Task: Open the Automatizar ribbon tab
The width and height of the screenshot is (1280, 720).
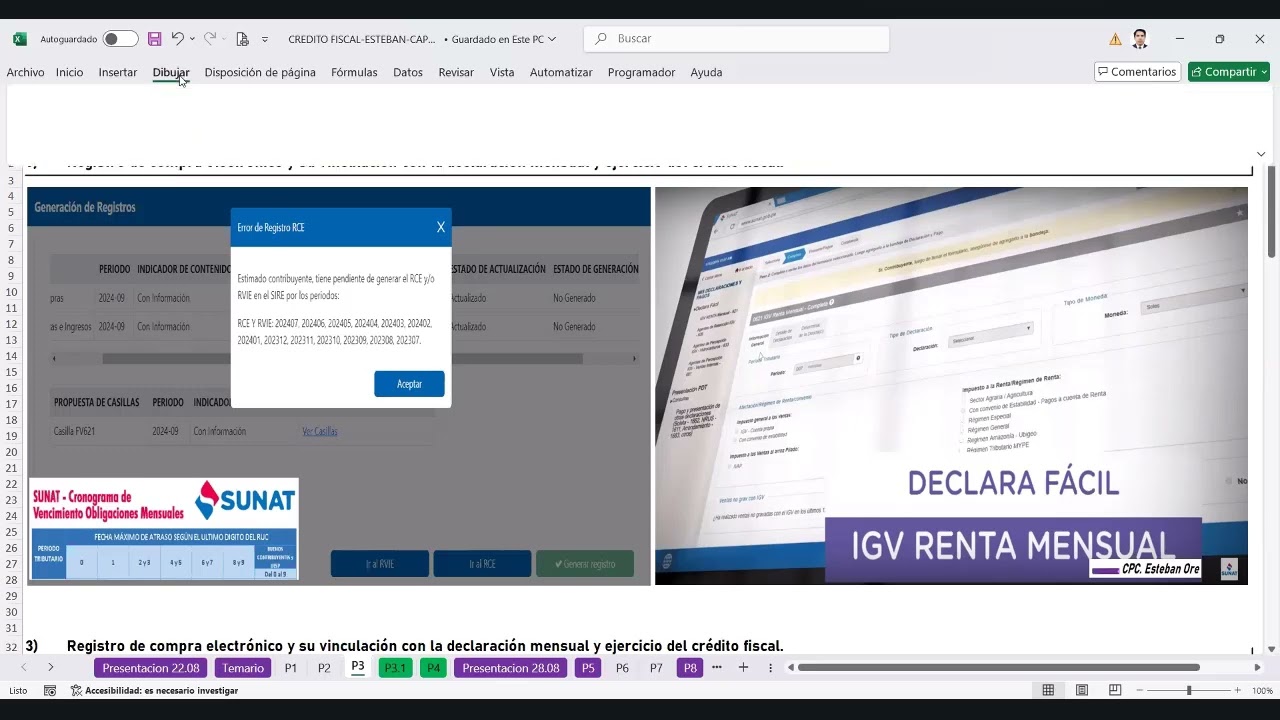Action: 561,72
